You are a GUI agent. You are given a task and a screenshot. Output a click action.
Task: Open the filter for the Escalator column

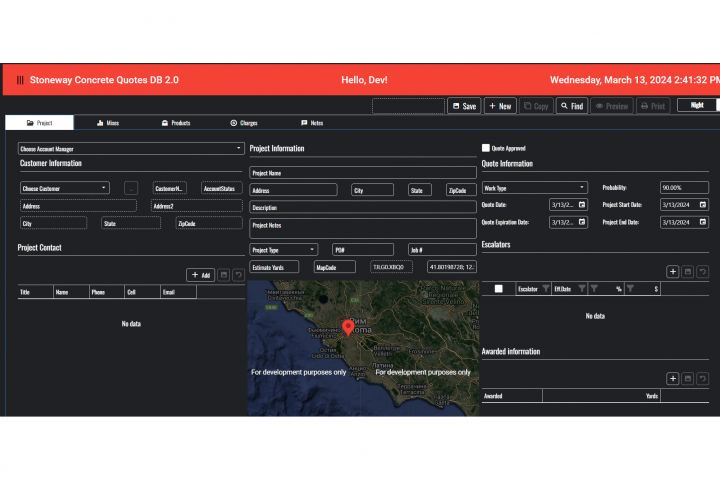pyautogui.click(x=546, y=288)
